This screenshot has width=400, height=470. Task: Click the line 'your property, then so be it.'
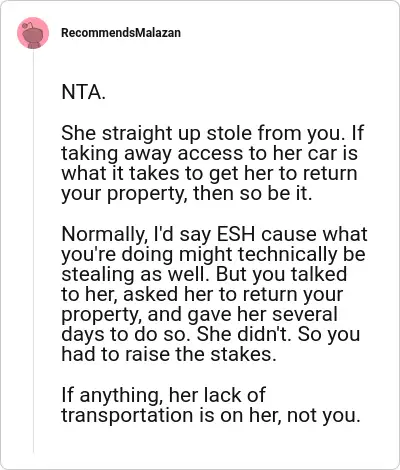coord(187,194)
